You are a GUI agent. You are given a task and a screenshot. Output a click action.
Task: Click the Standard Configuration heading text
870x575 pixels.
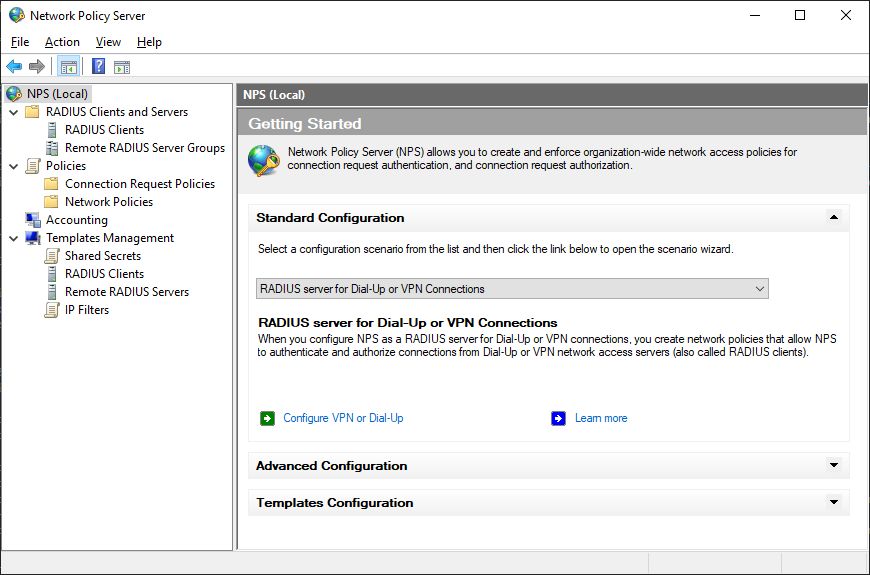pyautogui.click(x=330, y=218)
